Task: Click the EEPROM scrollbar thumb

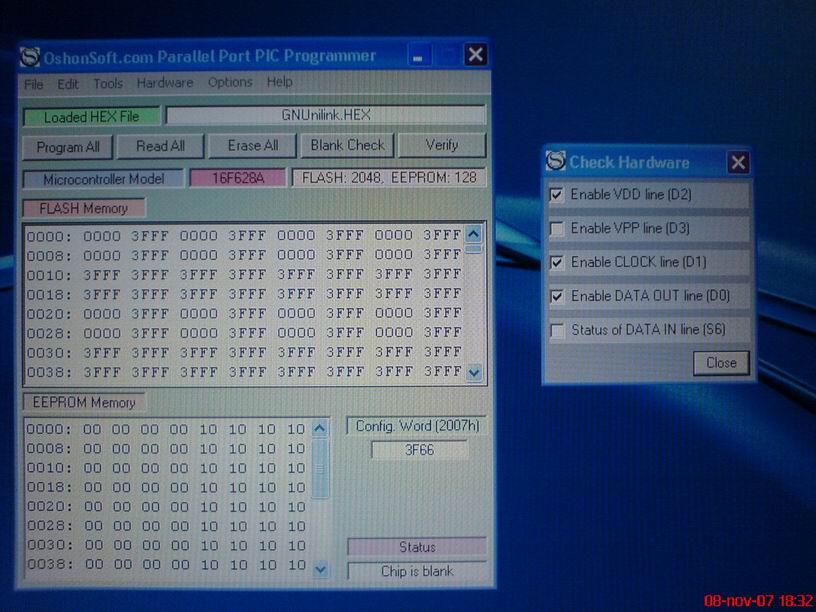Action: [x=320, y=468]
